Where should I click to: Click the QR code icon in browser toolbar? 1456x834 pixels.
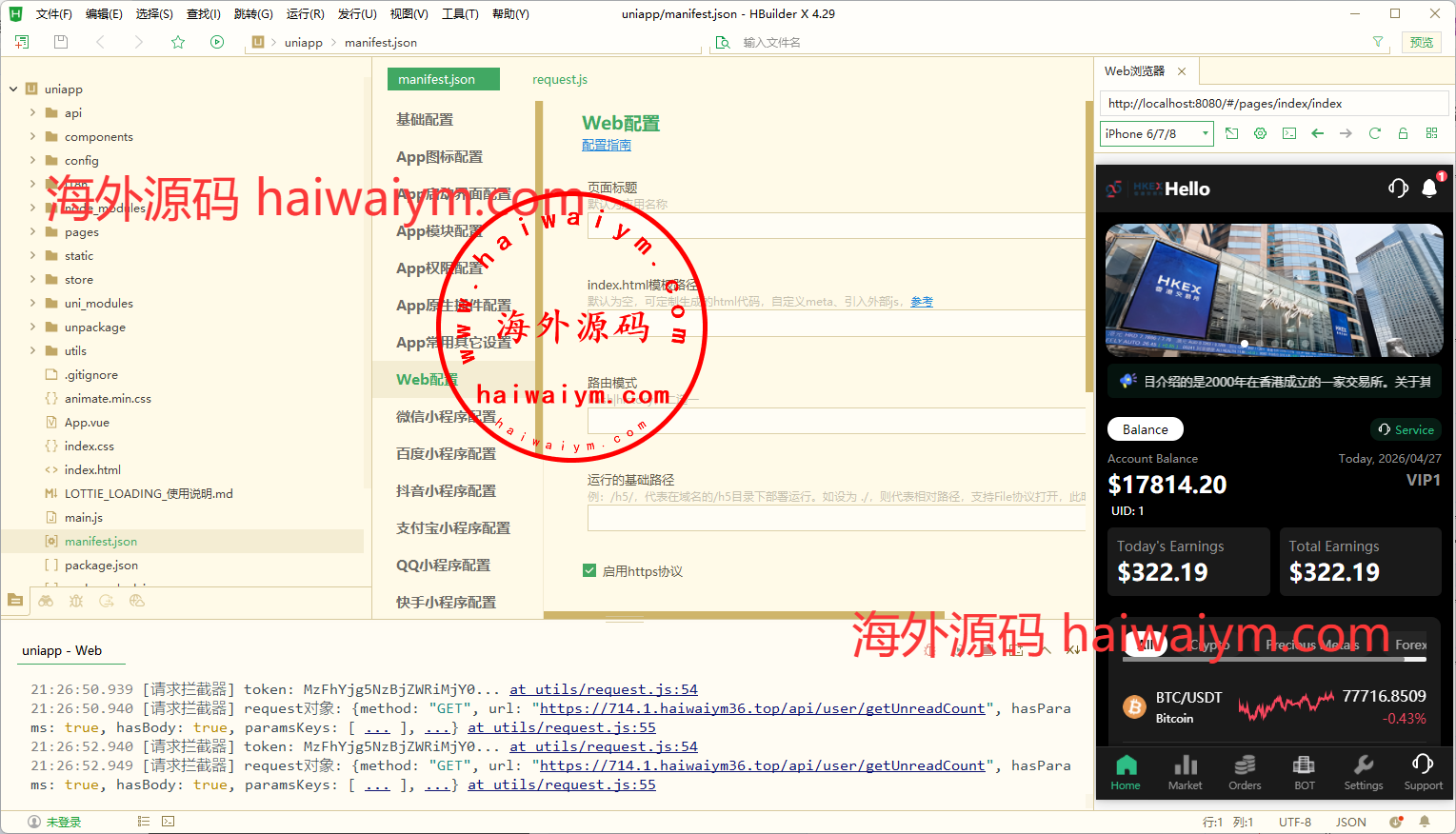(x=1431, y=133)
